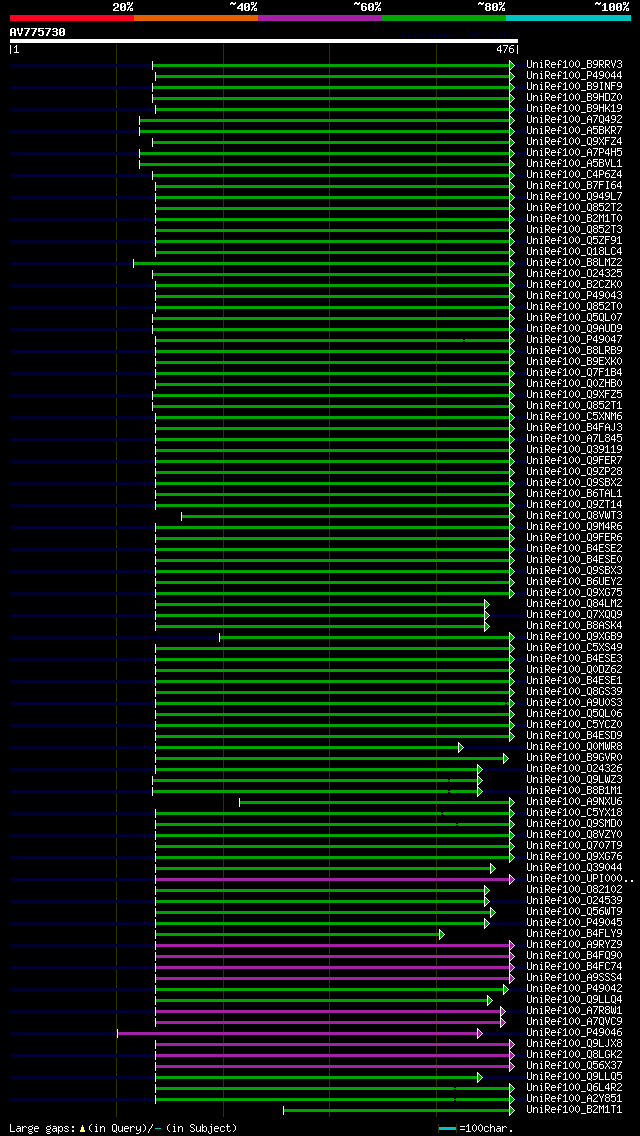Select label UniRef100_Q9SMD0
Screen dimensions: 640x1136
tap(574, 824)
